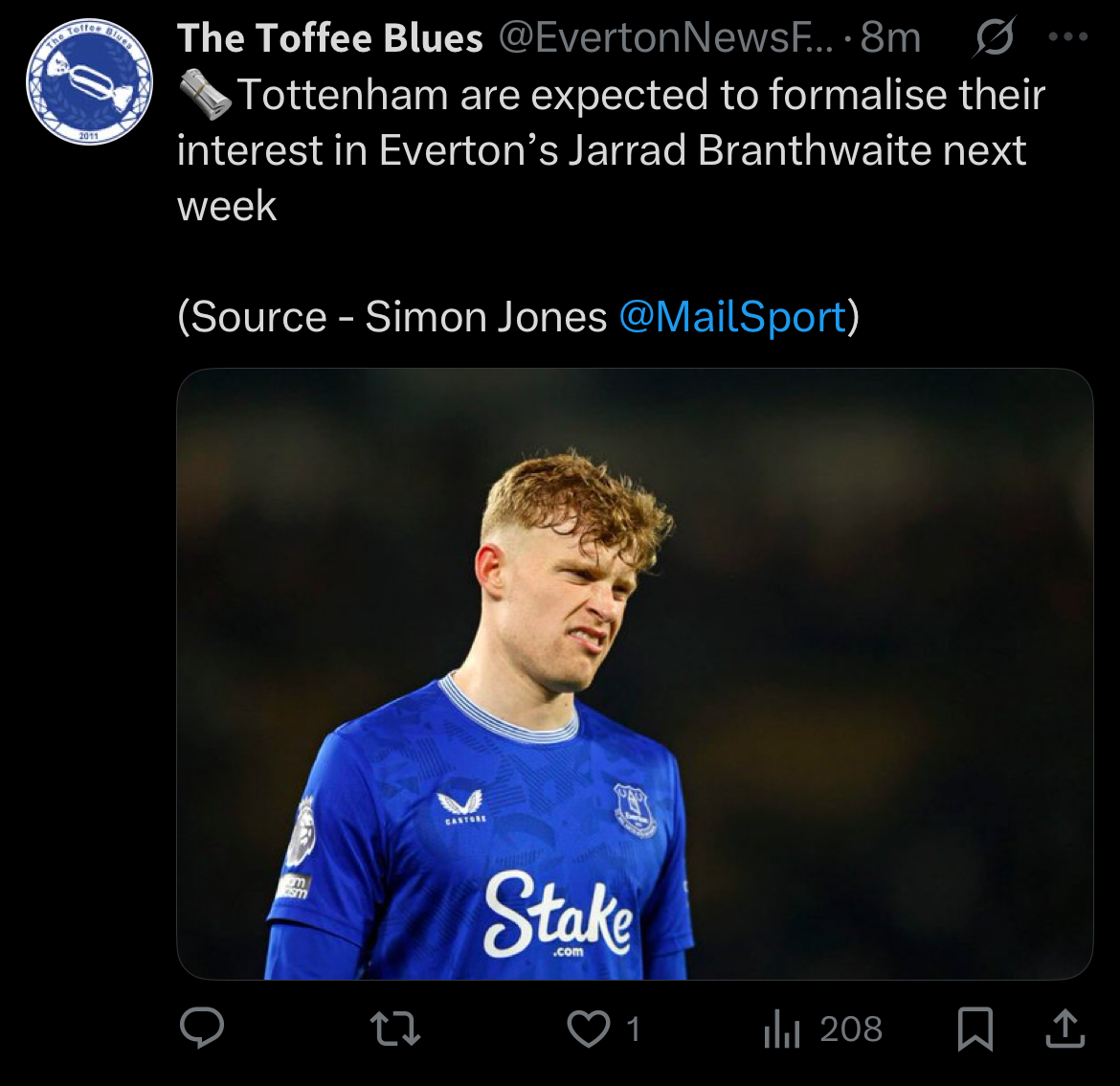Screen dimensions: 1120x1086
Task: Bookmark this tweet
Action: (x=974, y=1029)
